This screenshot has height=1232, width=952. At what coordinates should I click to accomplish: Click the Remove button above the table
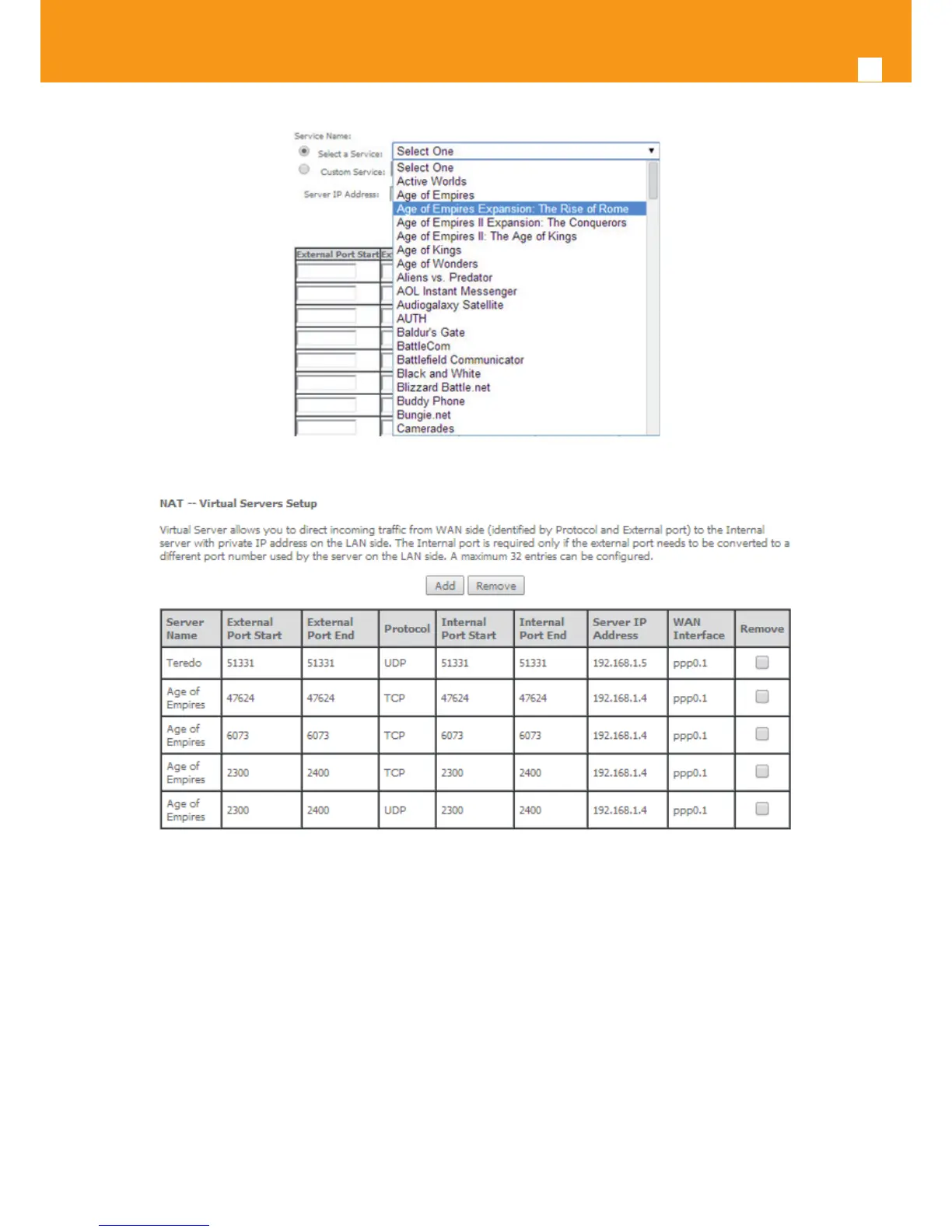(x=496, y=586)
